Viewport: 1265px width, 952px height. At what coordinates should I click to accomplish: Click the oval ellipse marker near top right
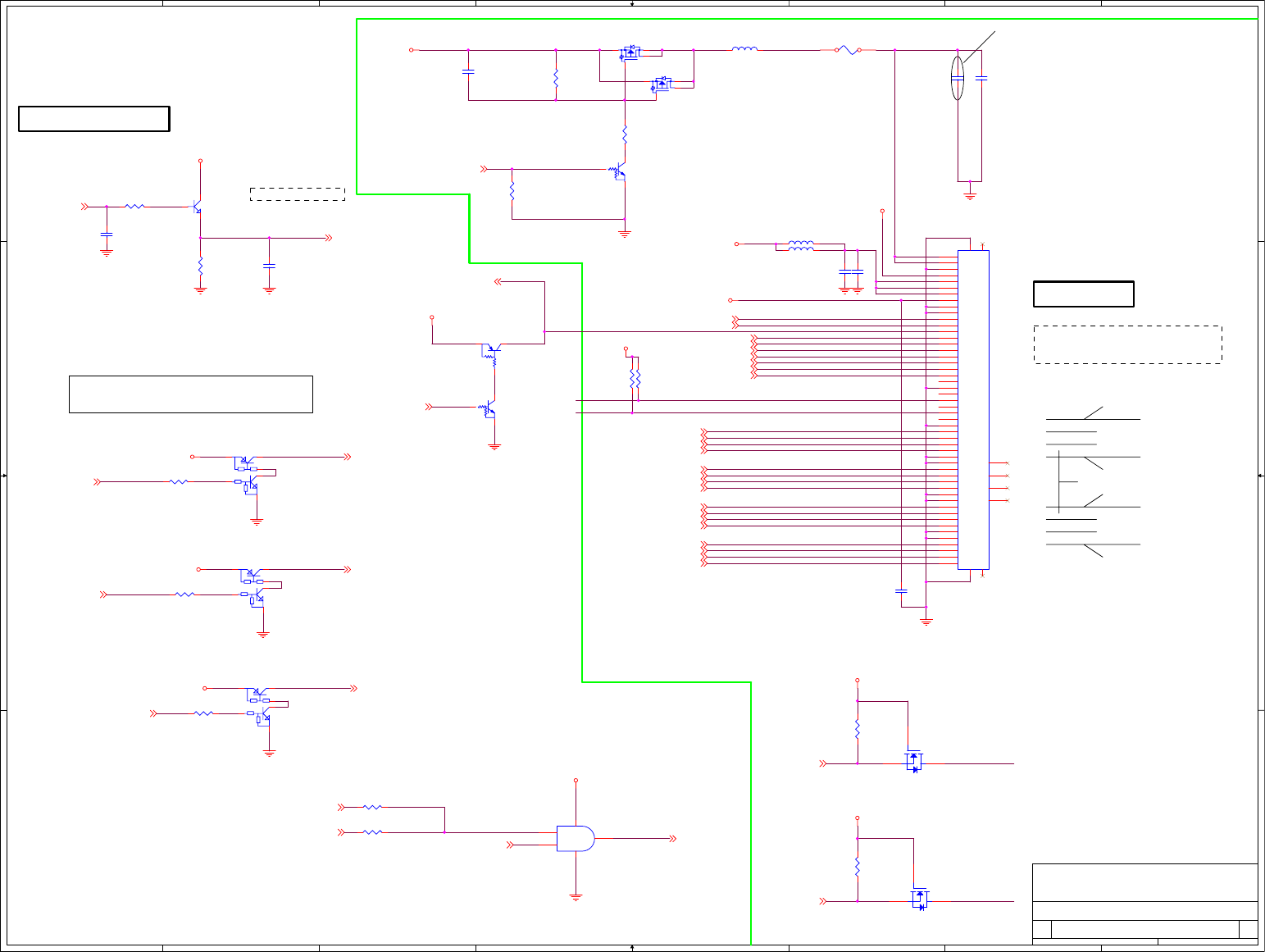click(957, 78)
